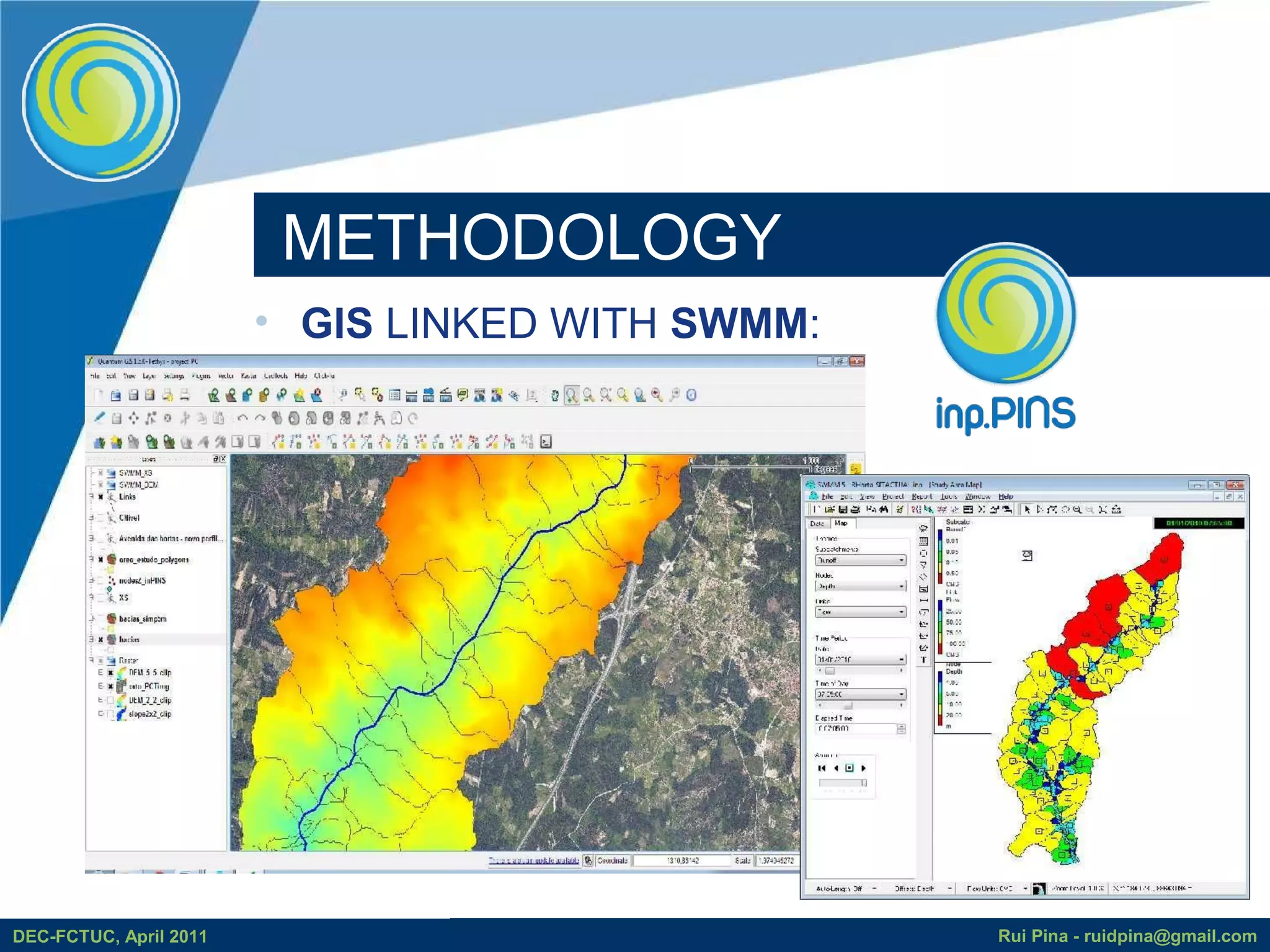Image resolution: width=1270 pixels, height=952 pixels.
Task: Toggle area_estudo_polygons layer visibility
Action: click(100, 560)
